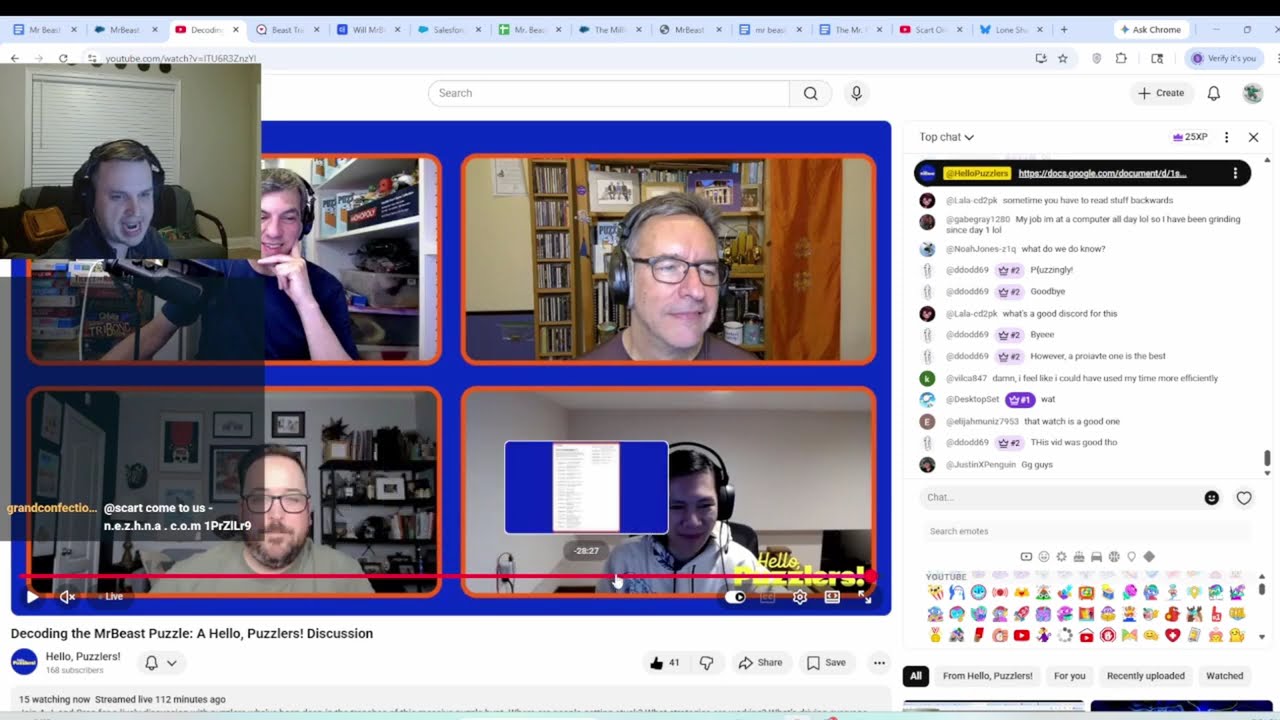Submit search with magnifier button
Viewport: 1280px width, 720px height.
pyautogui.click(x=811, y=93)
